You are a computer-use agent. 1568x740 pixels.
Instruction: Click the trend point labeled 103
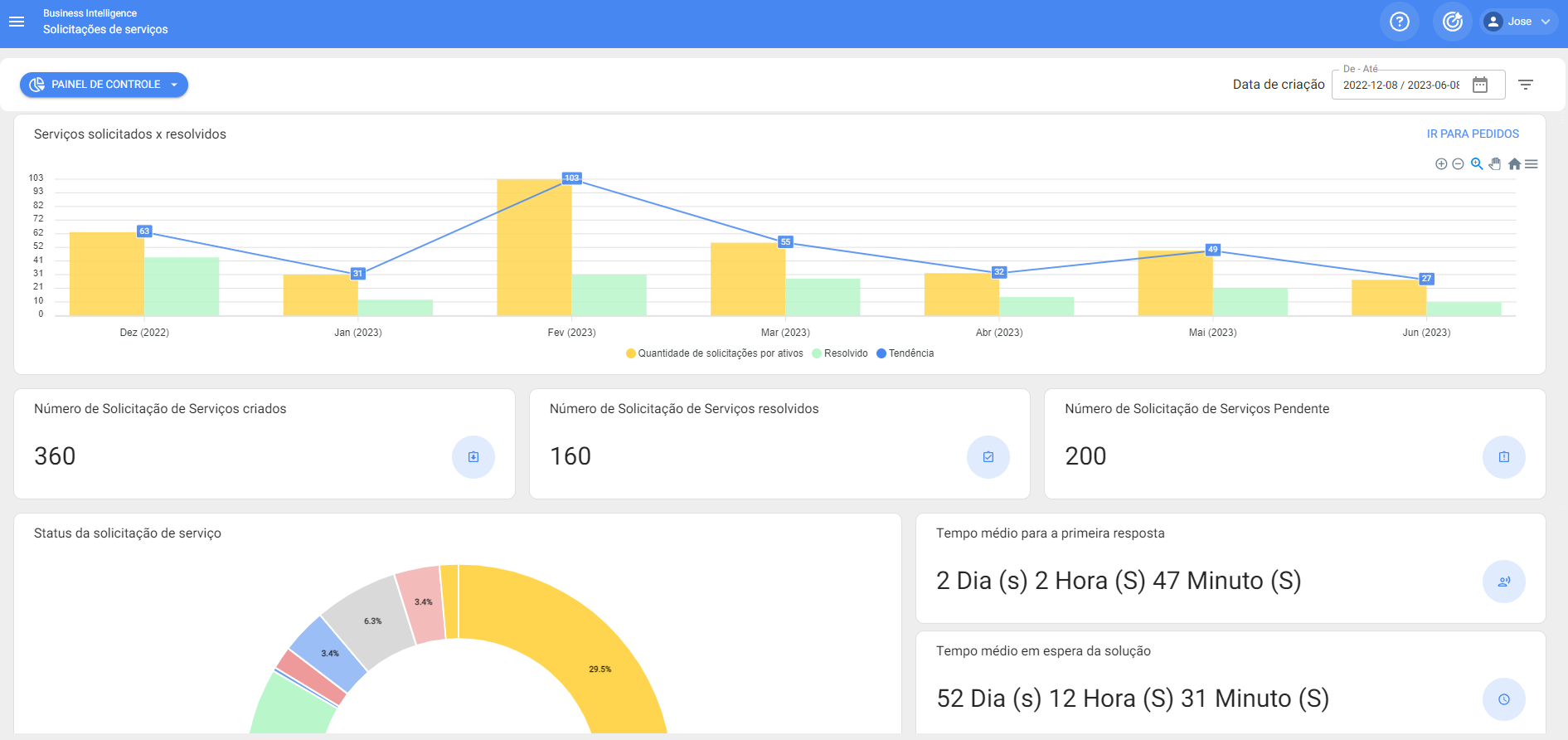click(x=572, y=178)
